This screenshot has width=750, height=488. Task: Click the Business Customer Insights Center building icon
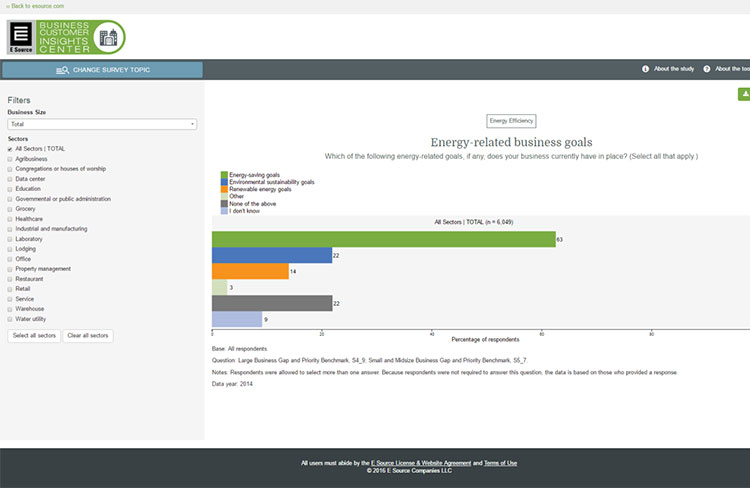pos(108,38)
